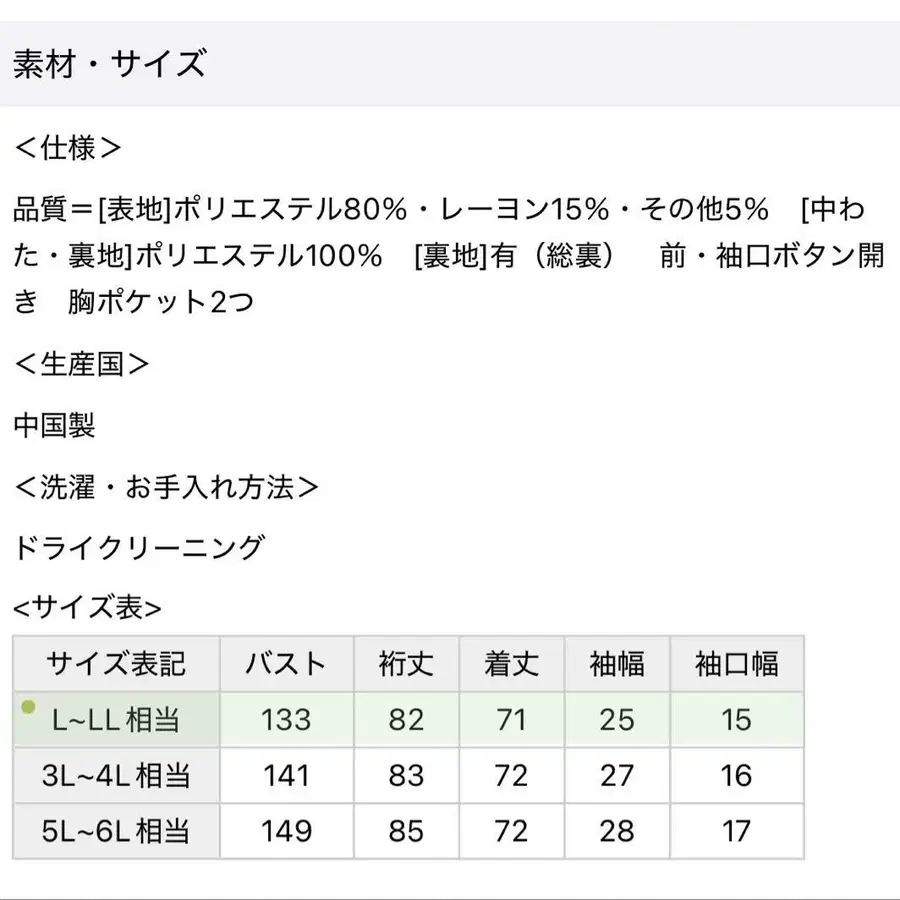Click the green dot beside L~LL相当

pos(28,708)
